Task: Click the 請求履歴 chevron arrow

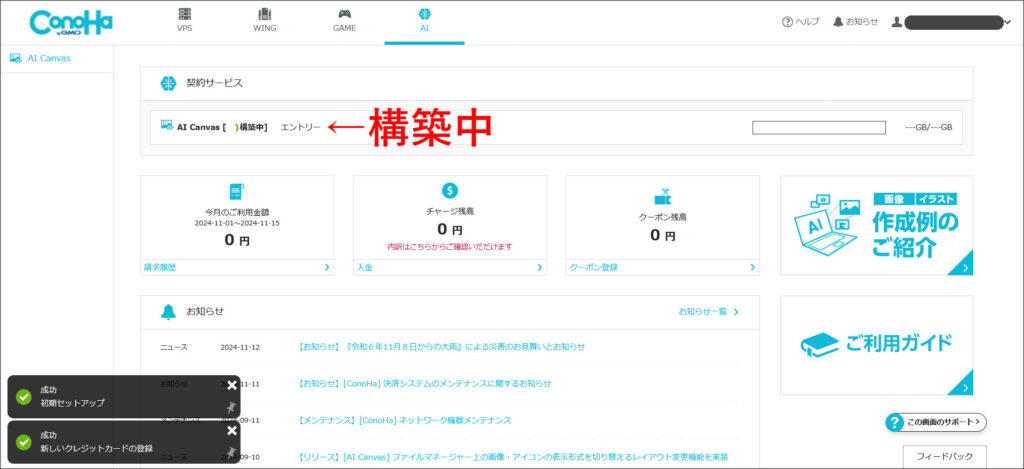Action: click(327, 267)
